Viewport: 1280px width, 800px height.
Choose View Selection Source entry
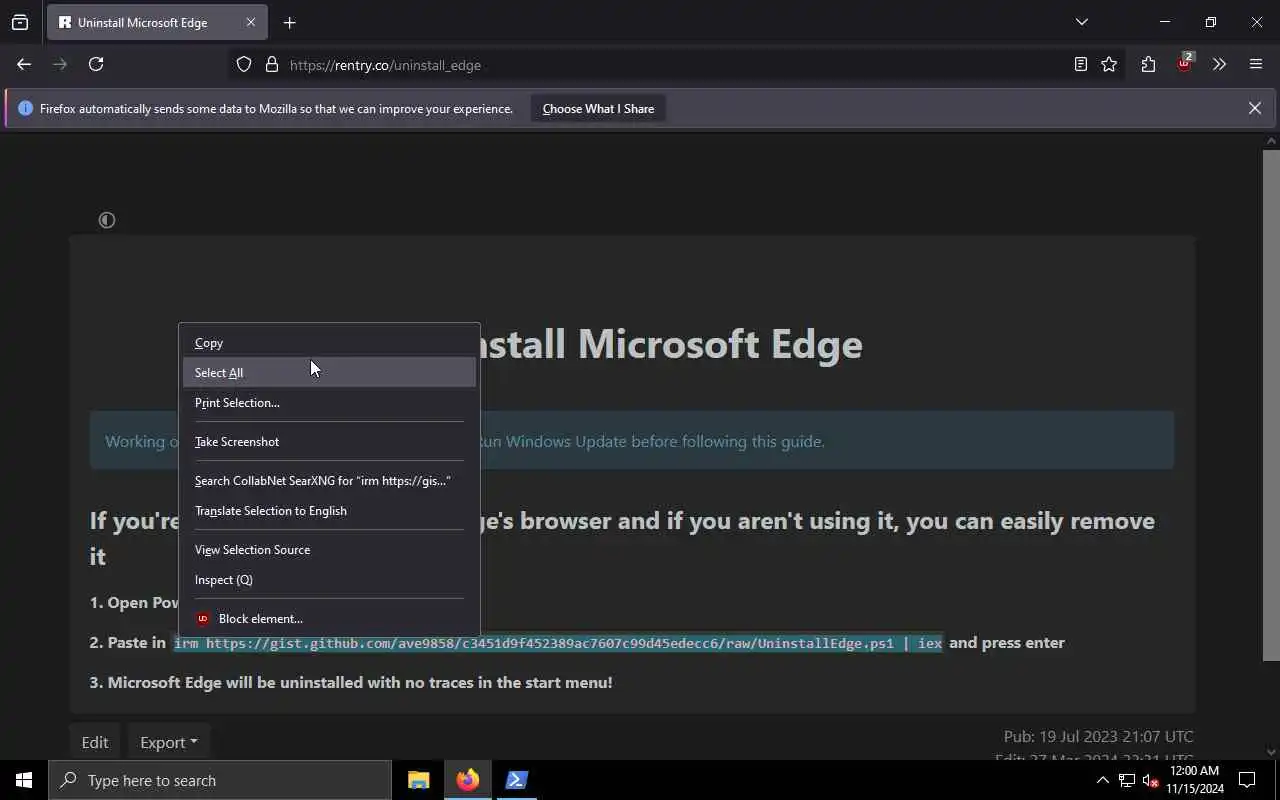click(x=329, y=549)
